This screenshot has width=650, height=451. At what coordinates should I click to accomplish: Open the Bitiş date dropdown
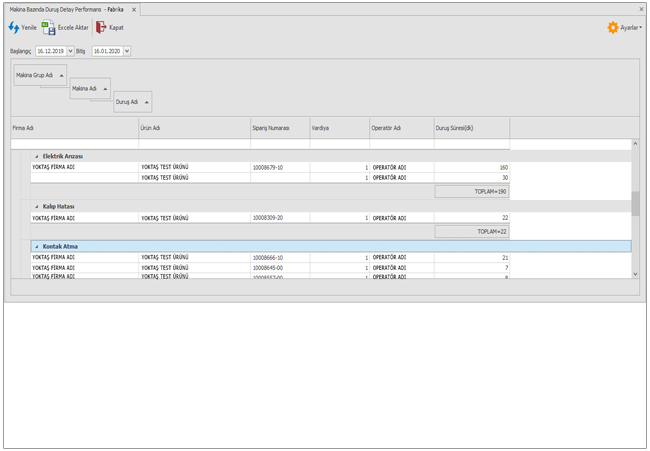(127, 51)
